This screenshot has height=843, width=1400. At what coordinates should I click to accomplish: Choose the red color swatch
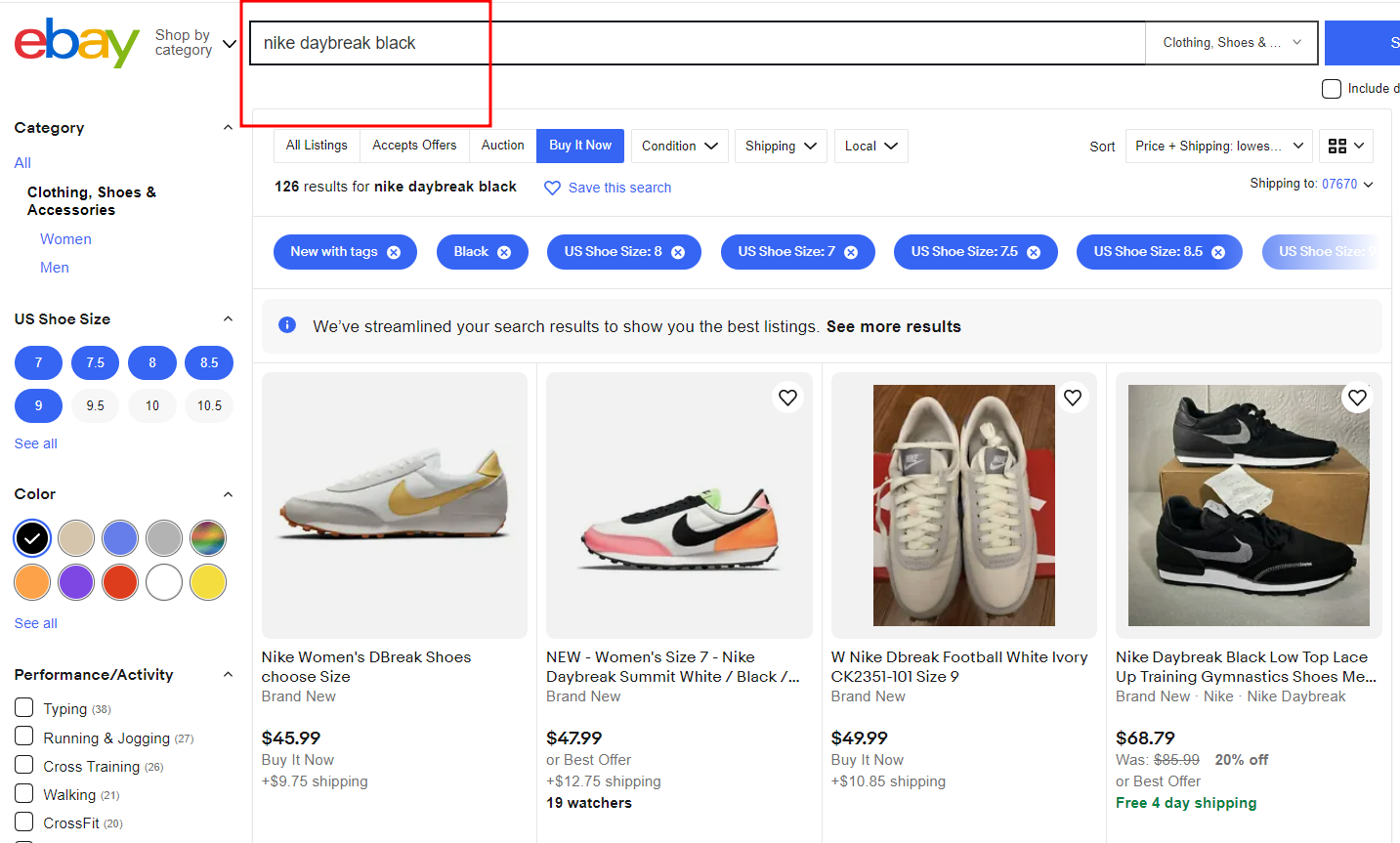(x=120, y=582)
